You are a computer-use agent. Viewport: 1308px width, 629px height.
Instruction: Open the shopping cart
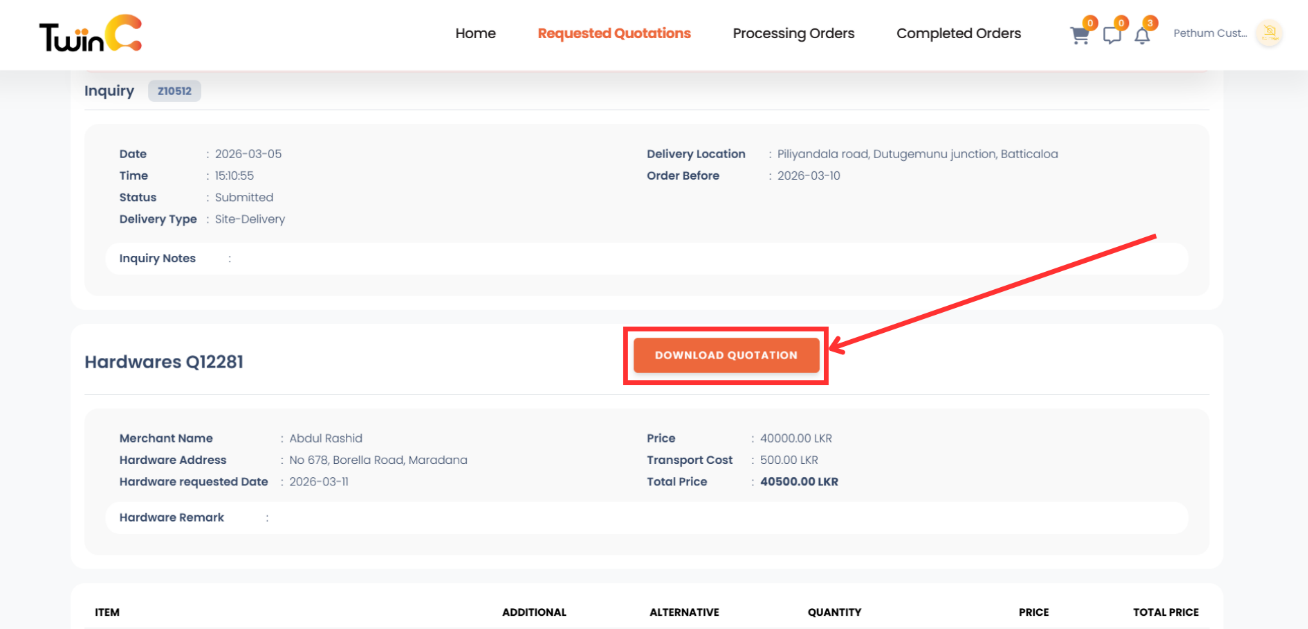coord(1080,34)
